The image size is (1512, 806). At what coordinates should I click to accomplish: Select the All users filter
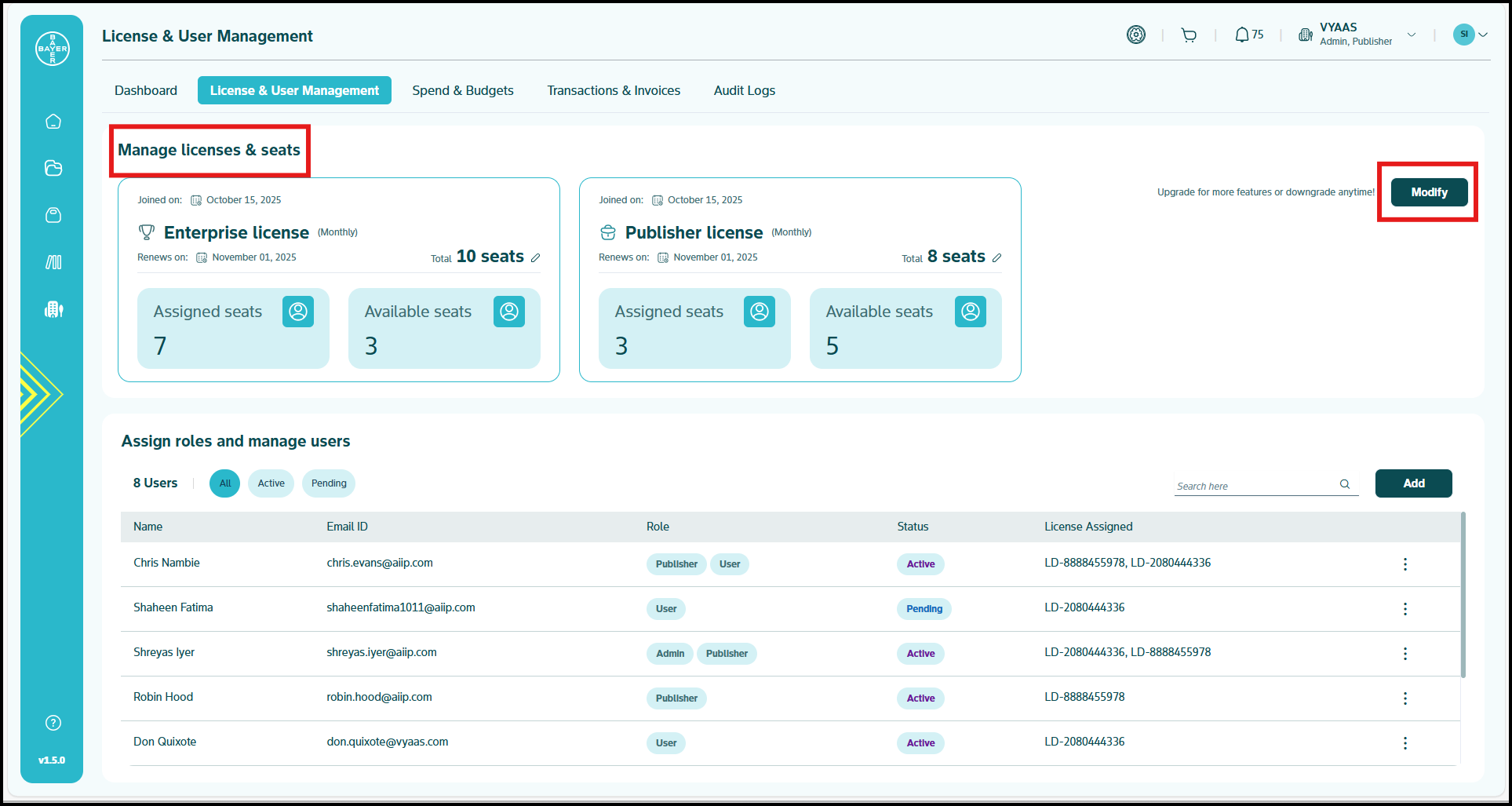[x=225, y=483]
